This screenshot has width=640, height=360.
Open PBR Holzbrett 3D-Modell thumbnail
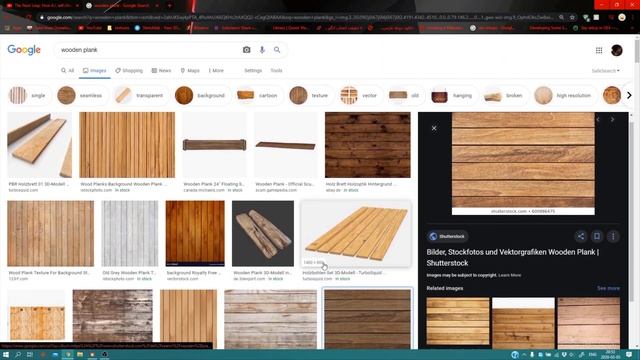(x=40, y=145)
